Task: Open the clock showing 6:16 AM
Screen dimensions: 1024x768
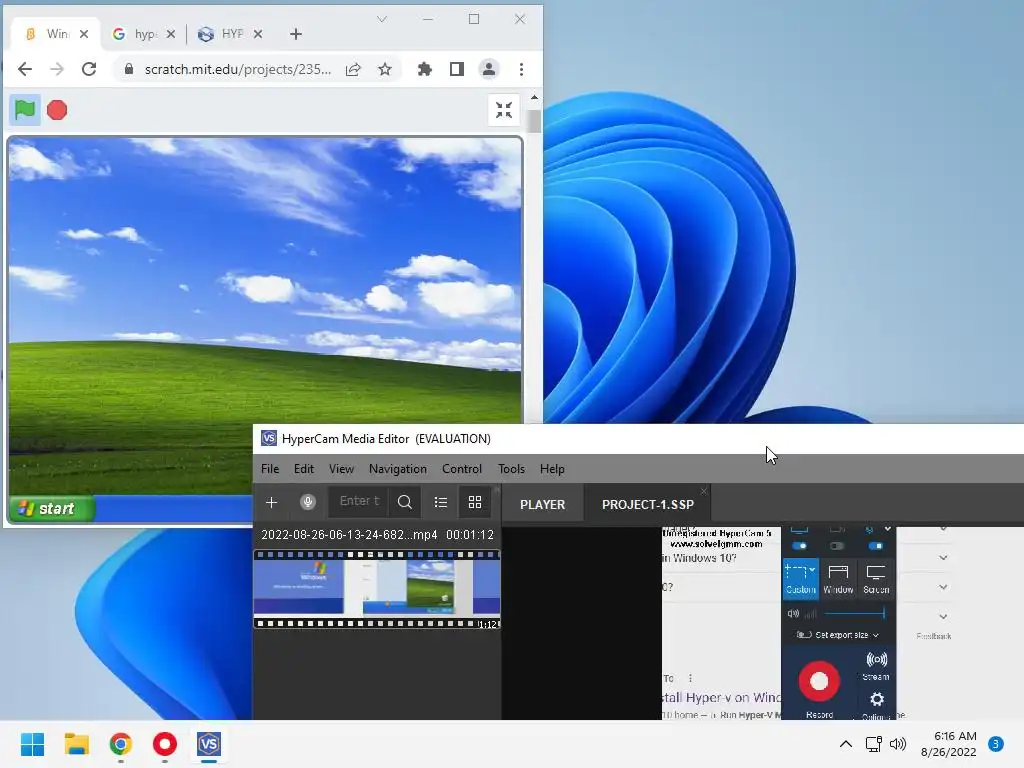Action: (948, 744)
